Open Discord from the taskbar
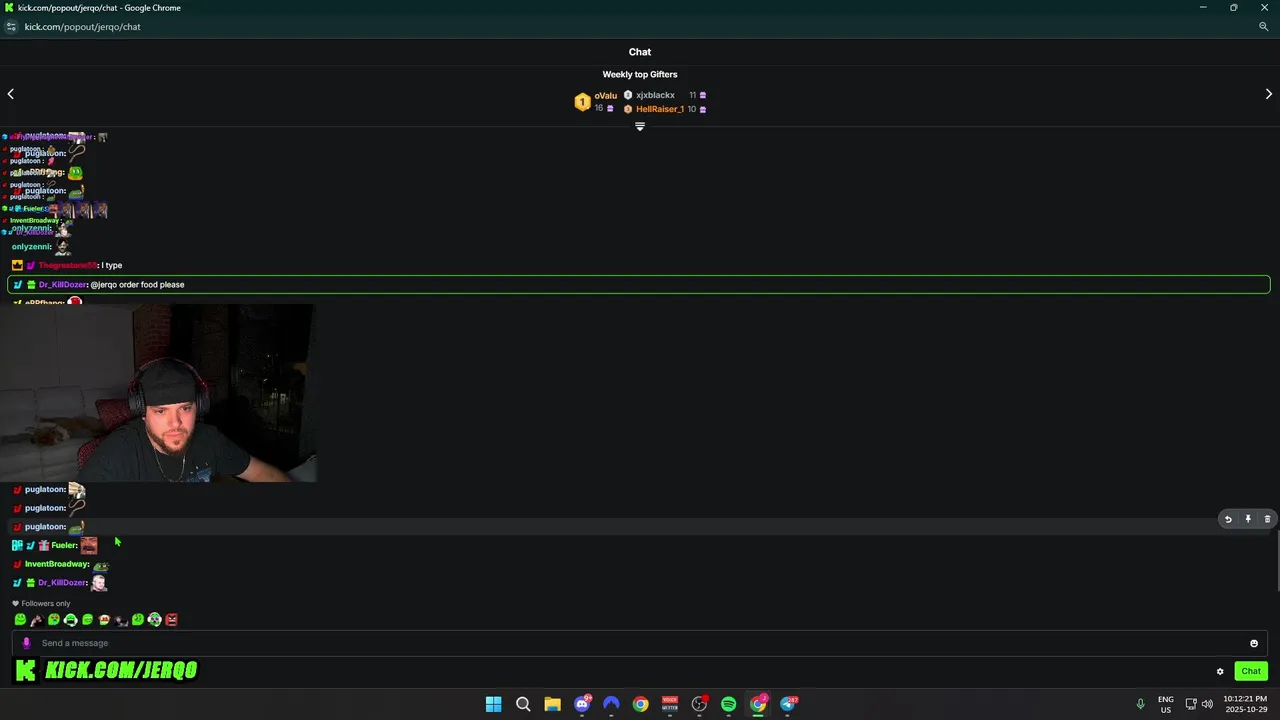This screenshot has width=1280, height=720. 582,704
